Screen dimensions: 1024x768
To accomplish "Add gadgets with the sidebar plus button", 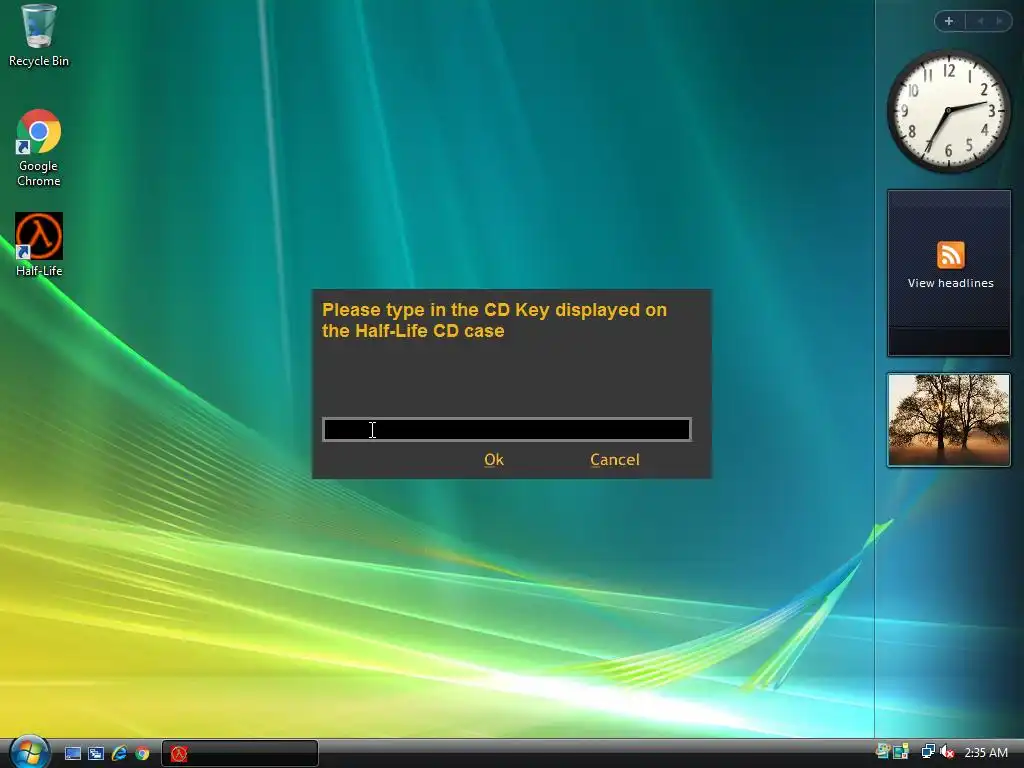I will (x=949, y=21).
